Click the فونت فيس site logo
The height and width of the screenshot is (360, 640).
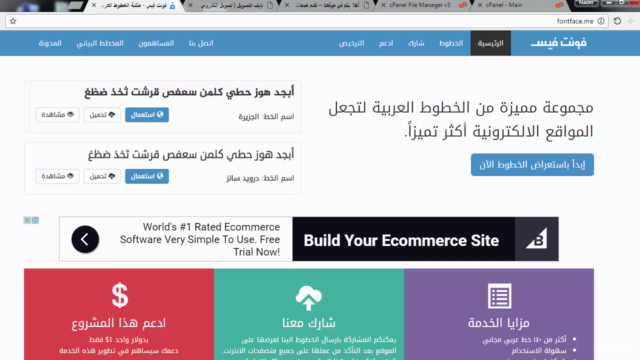tap(558, 42)
